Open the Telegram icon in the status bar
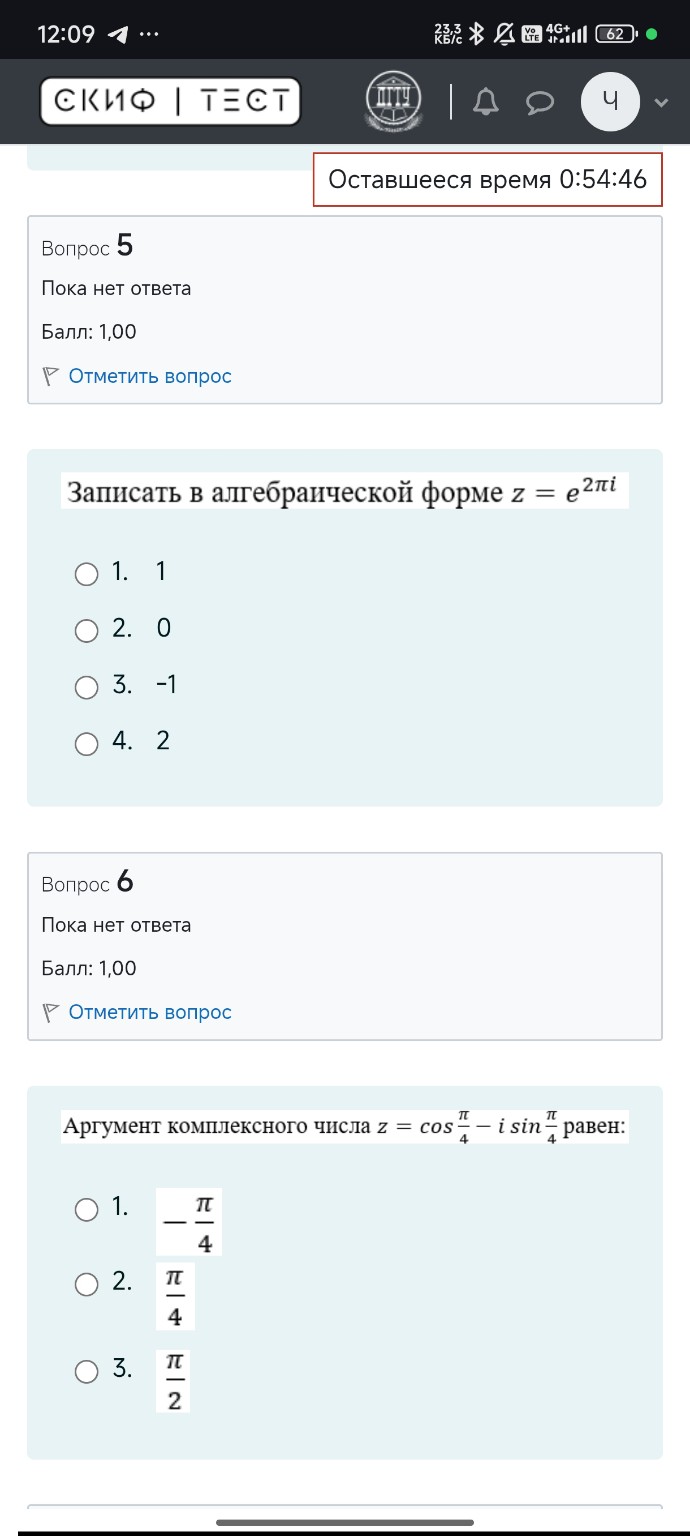The height and width of the screenshot is (1536, 690). point(117,33)
